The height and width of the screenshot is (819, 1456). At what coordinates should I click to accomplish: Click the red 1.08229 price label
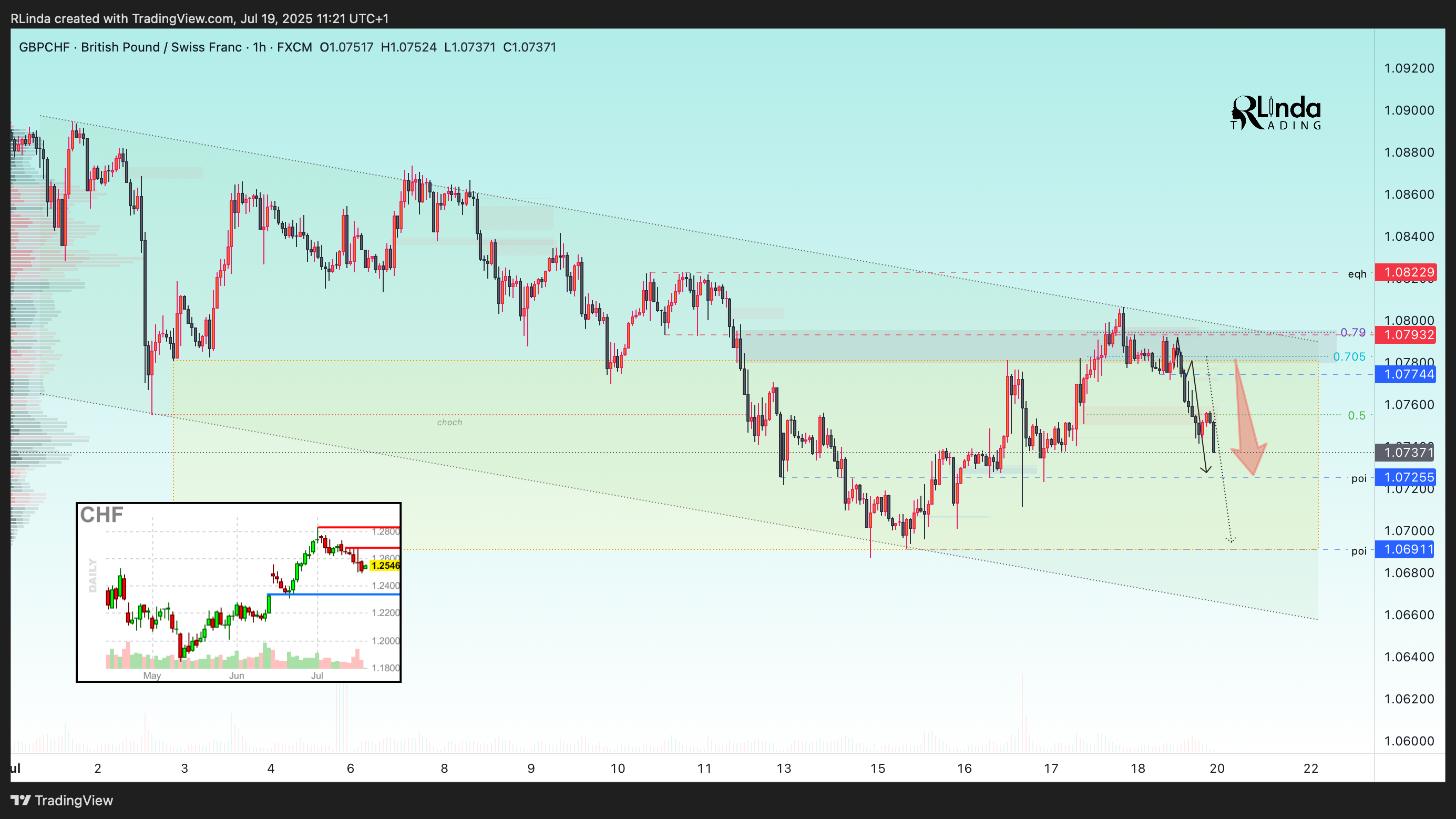[1405, 272]
